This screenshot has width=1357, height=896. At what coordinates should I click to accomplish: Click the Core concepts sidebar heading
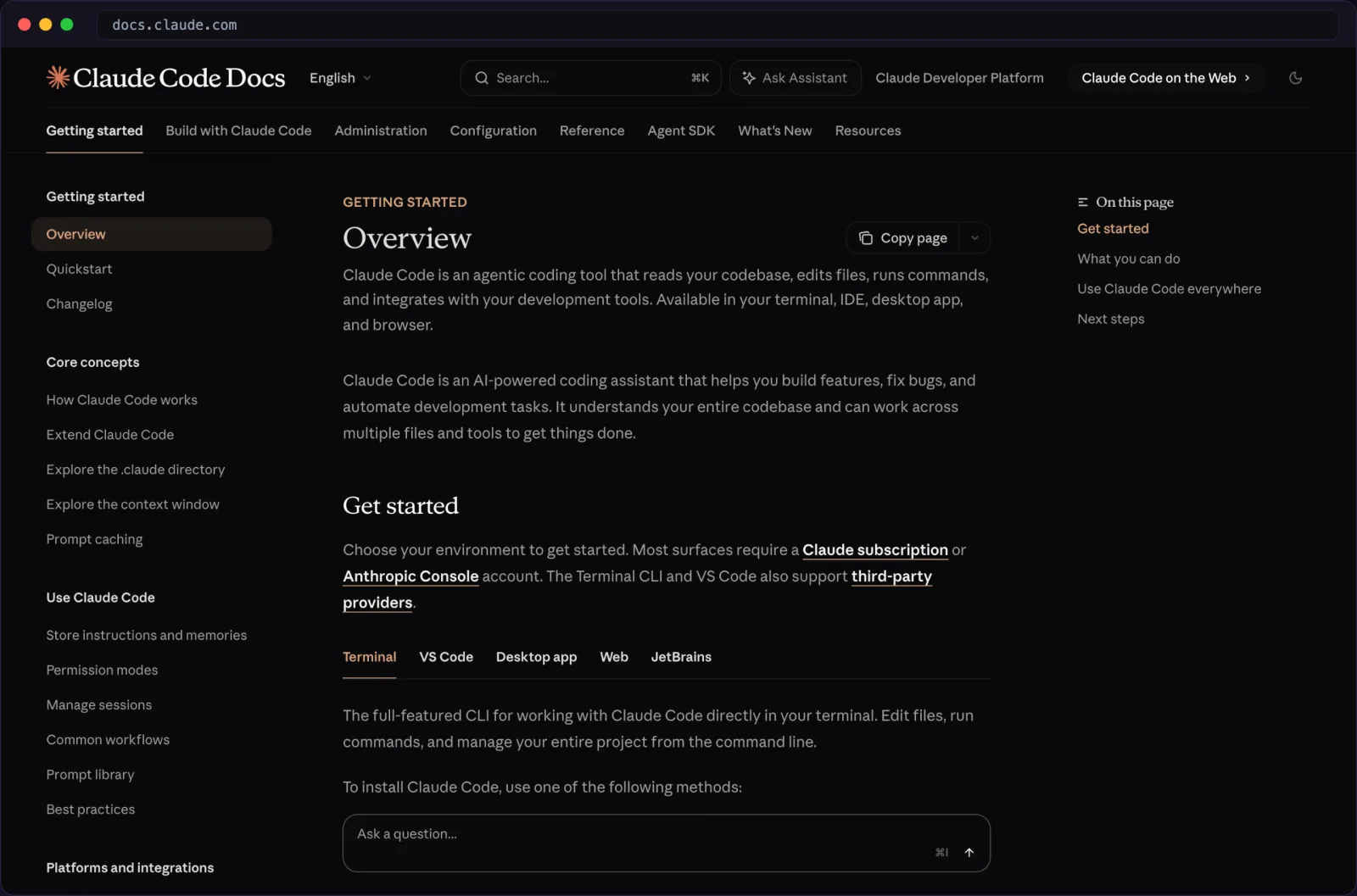(92, 362)
